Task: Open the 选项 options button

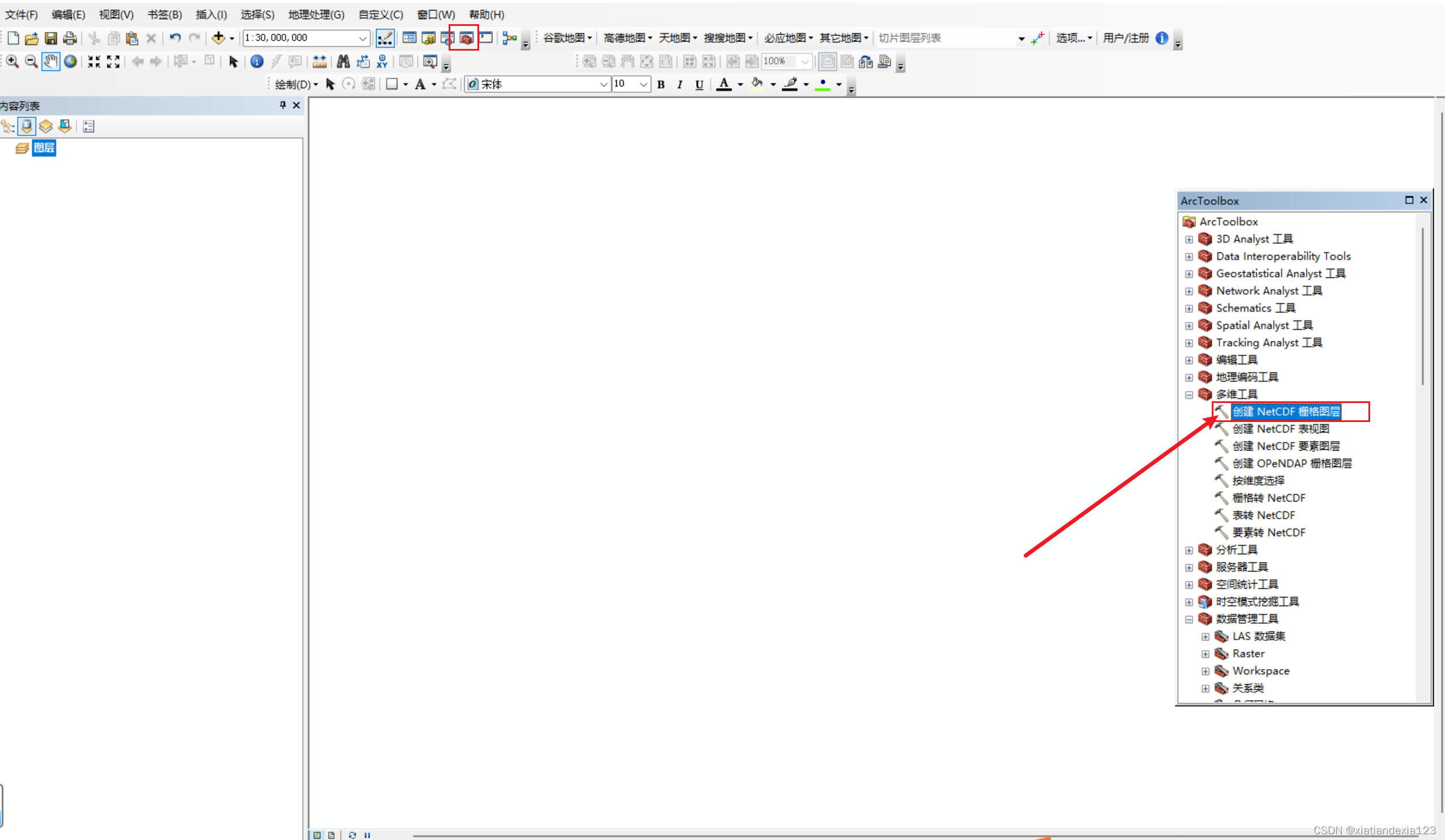Action: 1074,38
